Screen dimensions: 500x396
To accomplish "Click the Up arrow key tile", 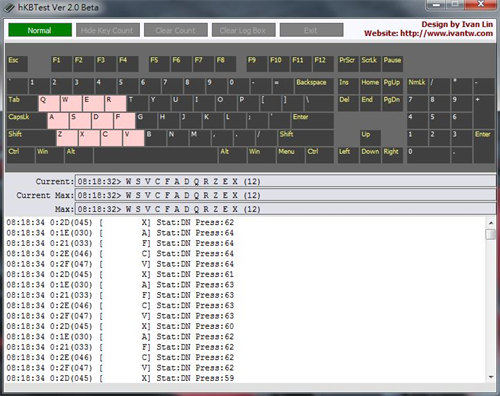I will click(370, 138).
